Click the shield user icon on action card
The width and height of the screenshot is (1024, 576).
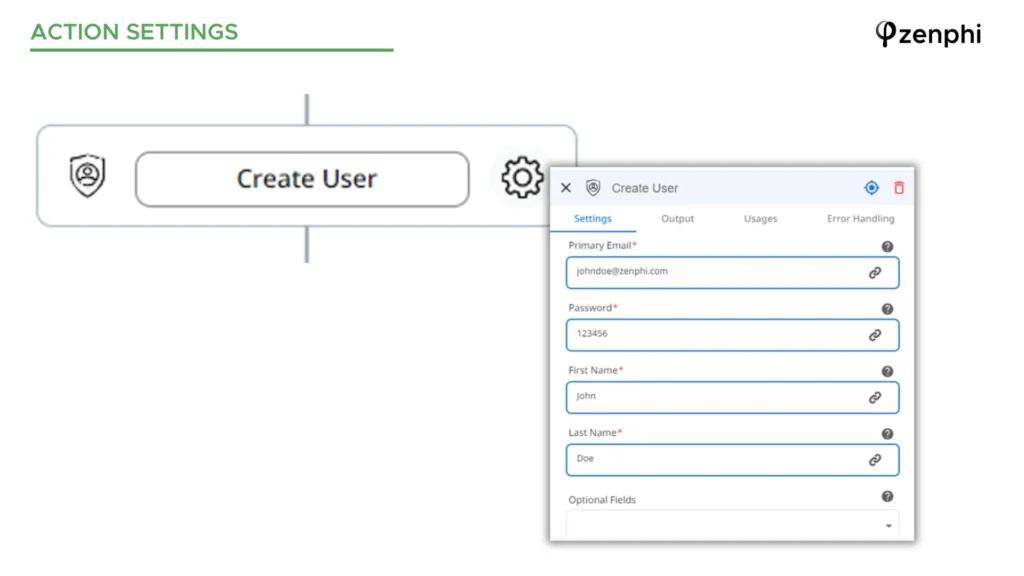(88, 175)
